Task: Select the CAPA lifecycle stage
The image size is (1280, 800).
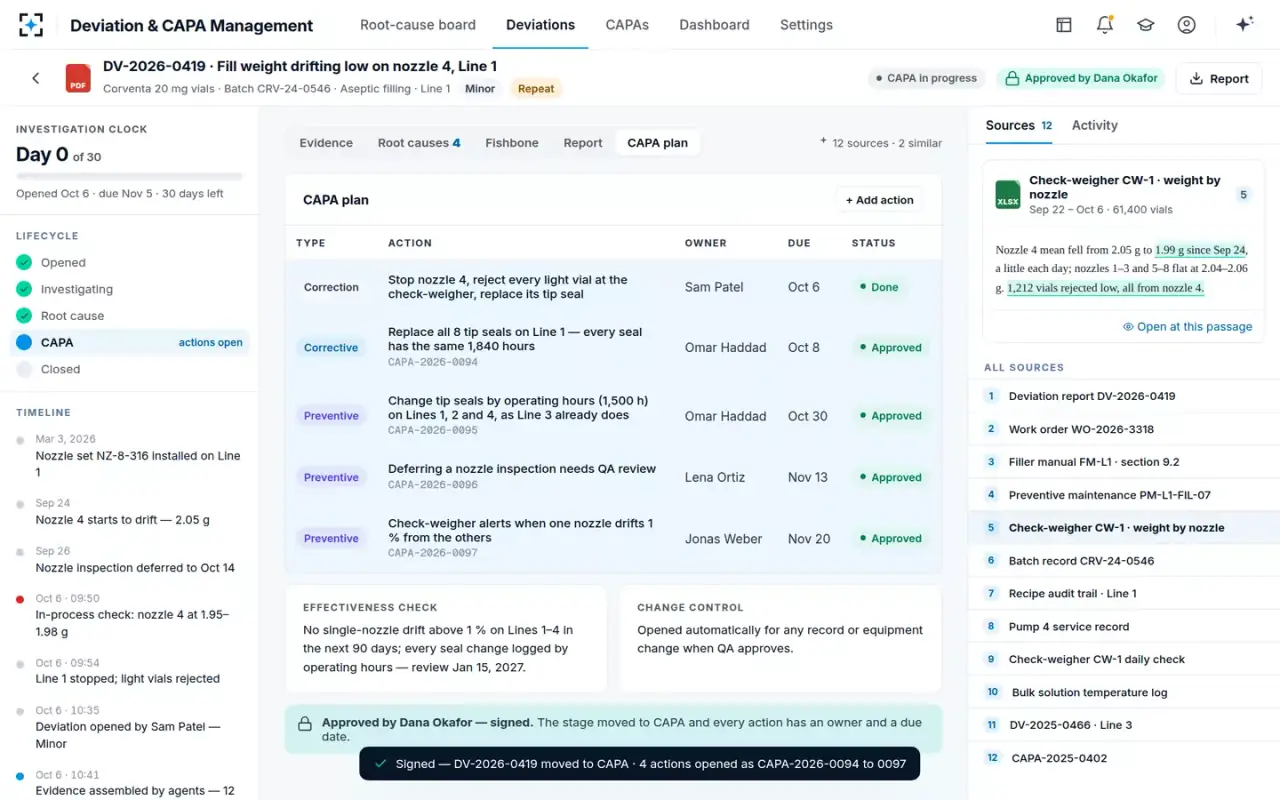Action: tap(129, 342)
